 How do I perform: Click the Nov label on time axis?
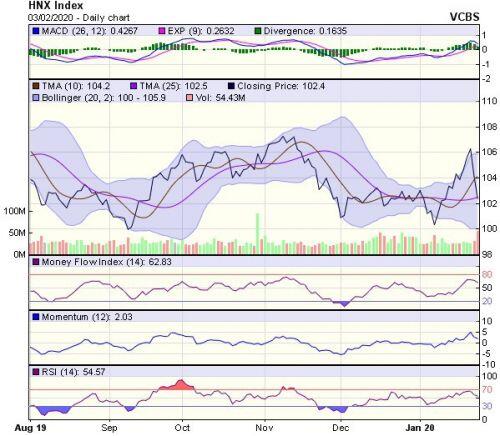tap(264, 428)
